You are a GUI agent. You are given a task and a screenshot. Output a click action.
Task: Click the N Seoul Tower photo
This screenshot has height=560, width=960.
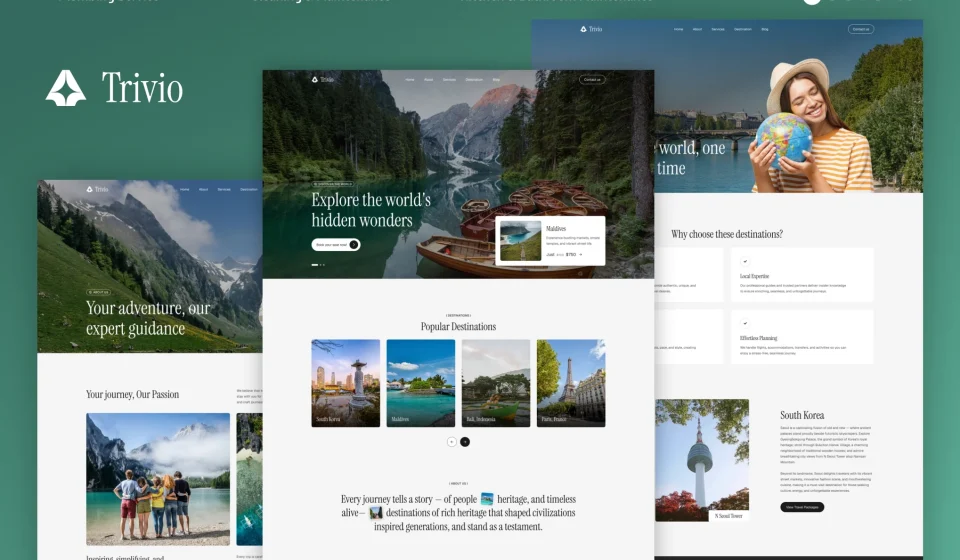point(702,460)
